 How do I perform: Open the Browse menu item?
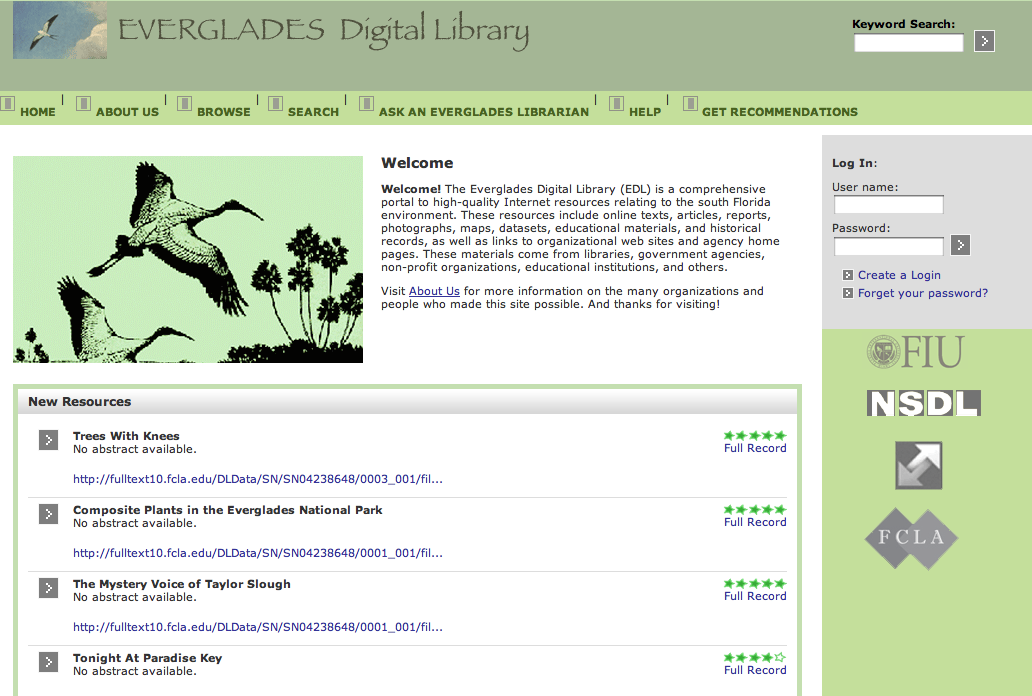[223, 111]
